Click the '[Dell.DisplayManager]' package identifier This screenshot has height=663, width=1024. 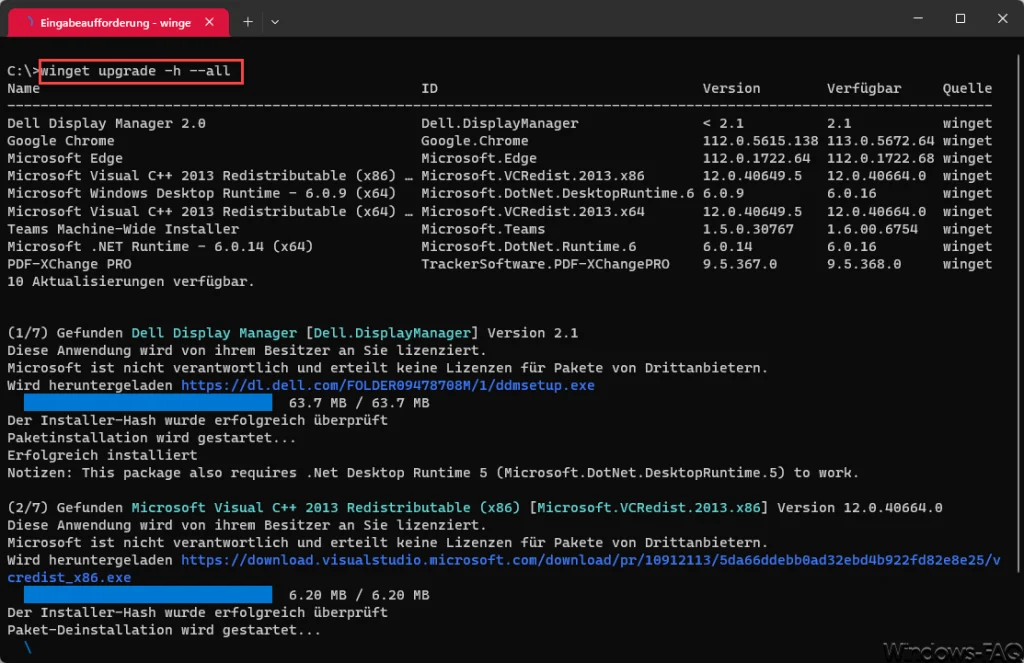point(392,333)
